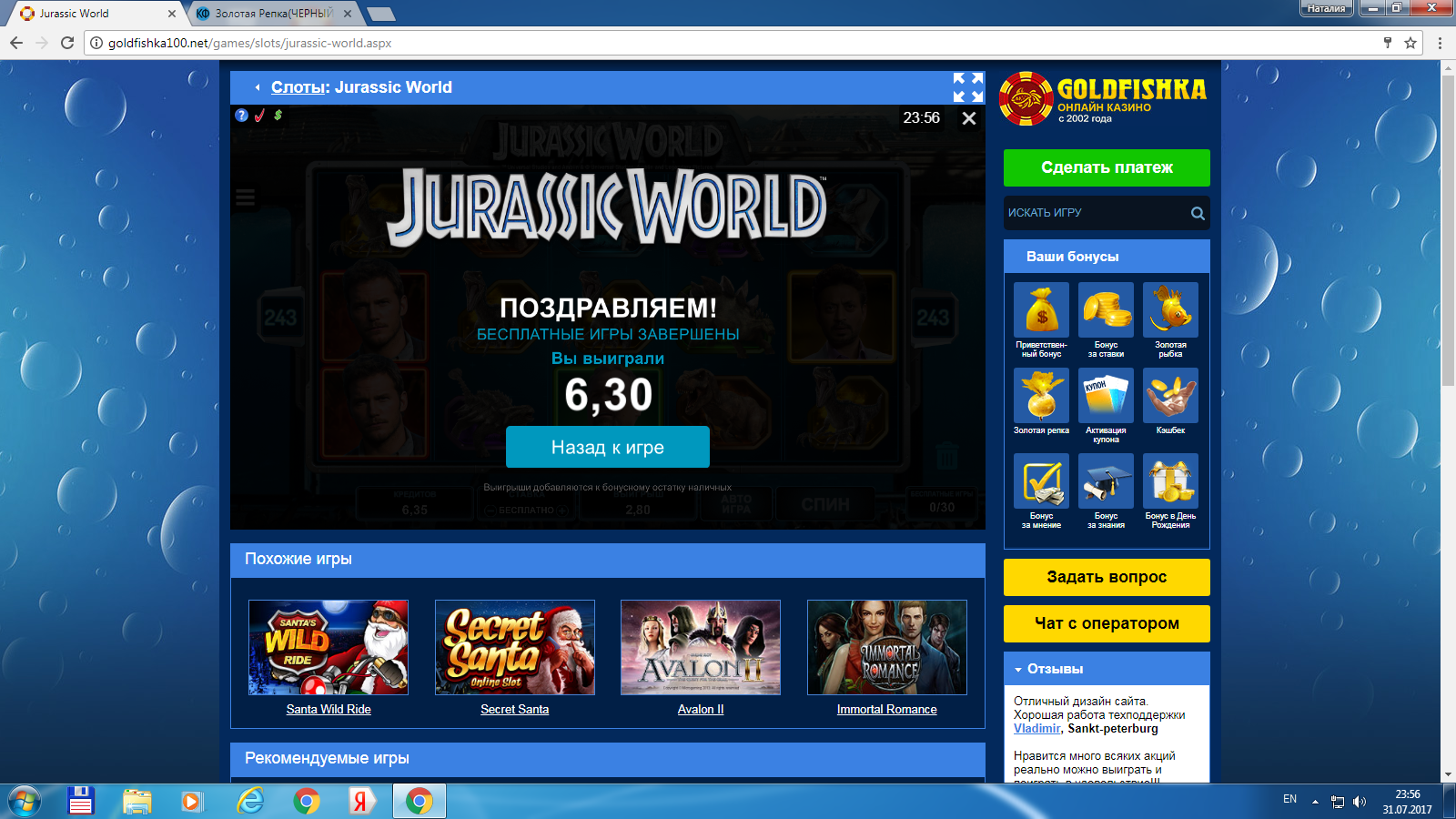
Task: Reload the page in the browser
Action: click(x=66, y=43)
